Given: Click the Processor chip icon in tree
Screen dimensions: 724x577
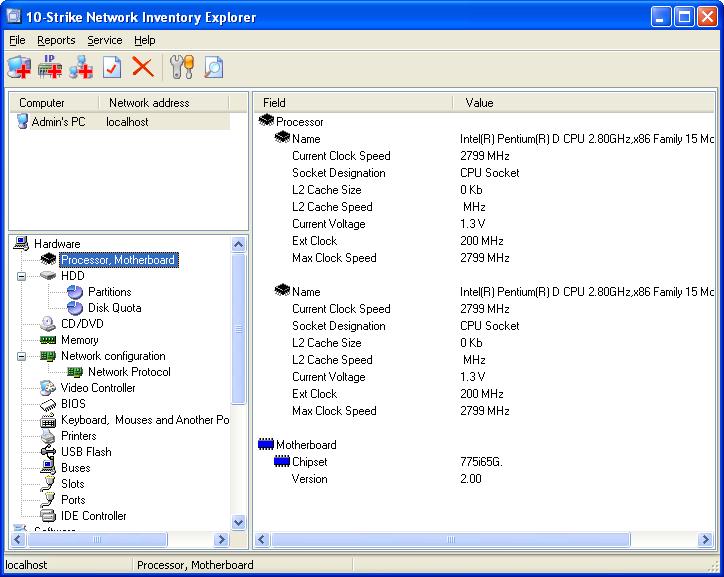Looking at the screenshot, I should tap(48, 259).
